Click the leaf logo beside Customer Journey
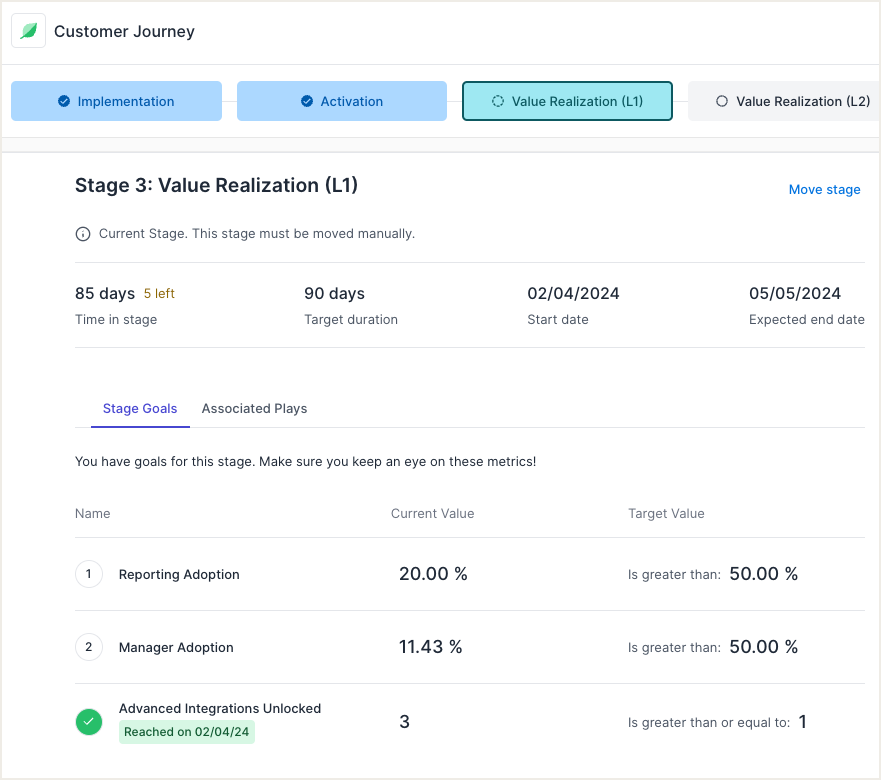 tap(28, 30)
